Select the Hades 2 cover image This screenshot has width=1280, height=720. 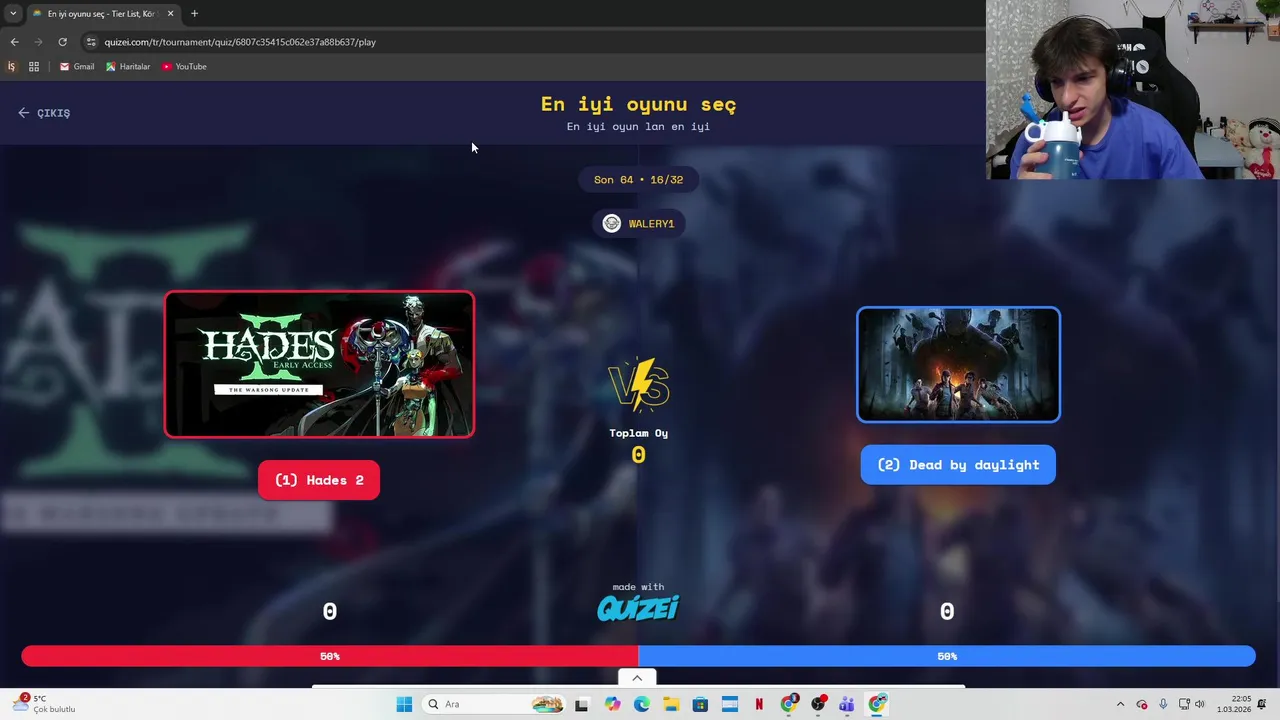pos(319,364)
